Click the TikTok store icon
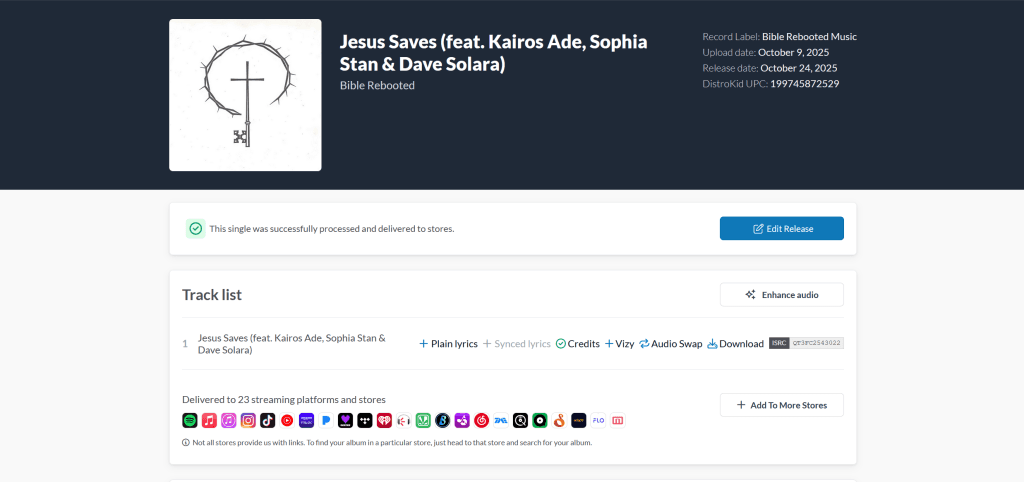The width and height of the screenshot is (1024, 482). point(267,421)
